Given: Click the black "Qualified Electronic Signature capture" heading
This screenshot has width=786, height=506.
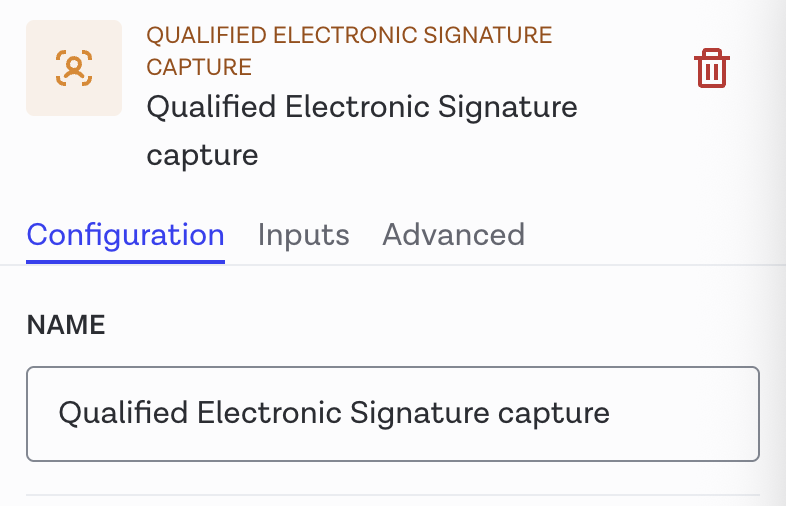Looking at the screenshot, I should [361, 130].
